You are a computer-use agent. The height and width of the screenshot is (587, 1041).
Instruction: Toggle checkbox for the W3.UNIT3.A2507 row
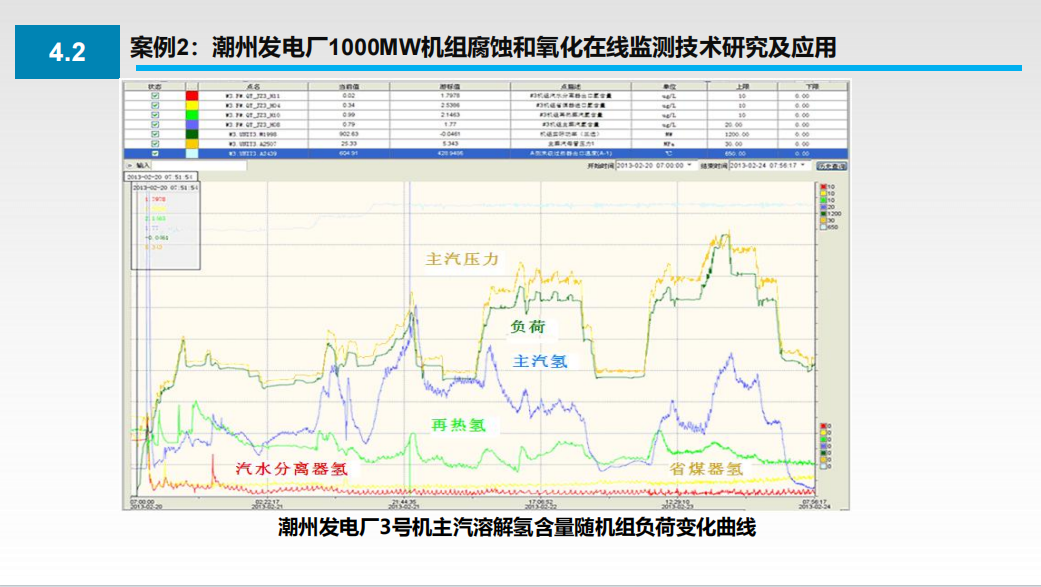(x=154, y=143)
